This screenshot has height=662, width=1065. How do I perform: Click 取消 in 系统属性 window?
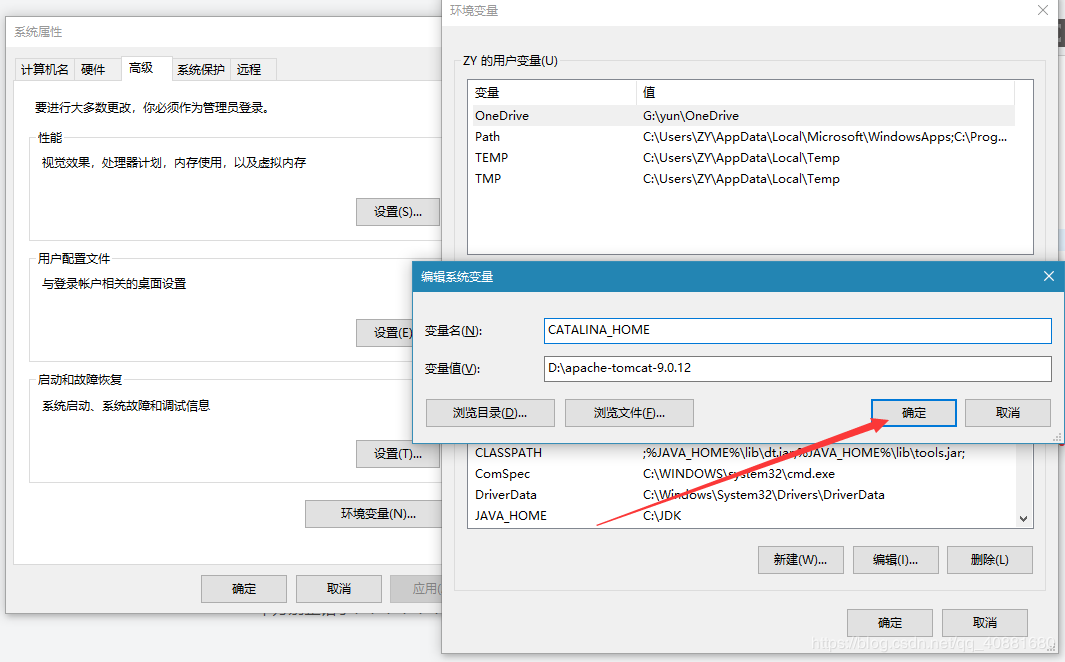(x=339, y=589)
